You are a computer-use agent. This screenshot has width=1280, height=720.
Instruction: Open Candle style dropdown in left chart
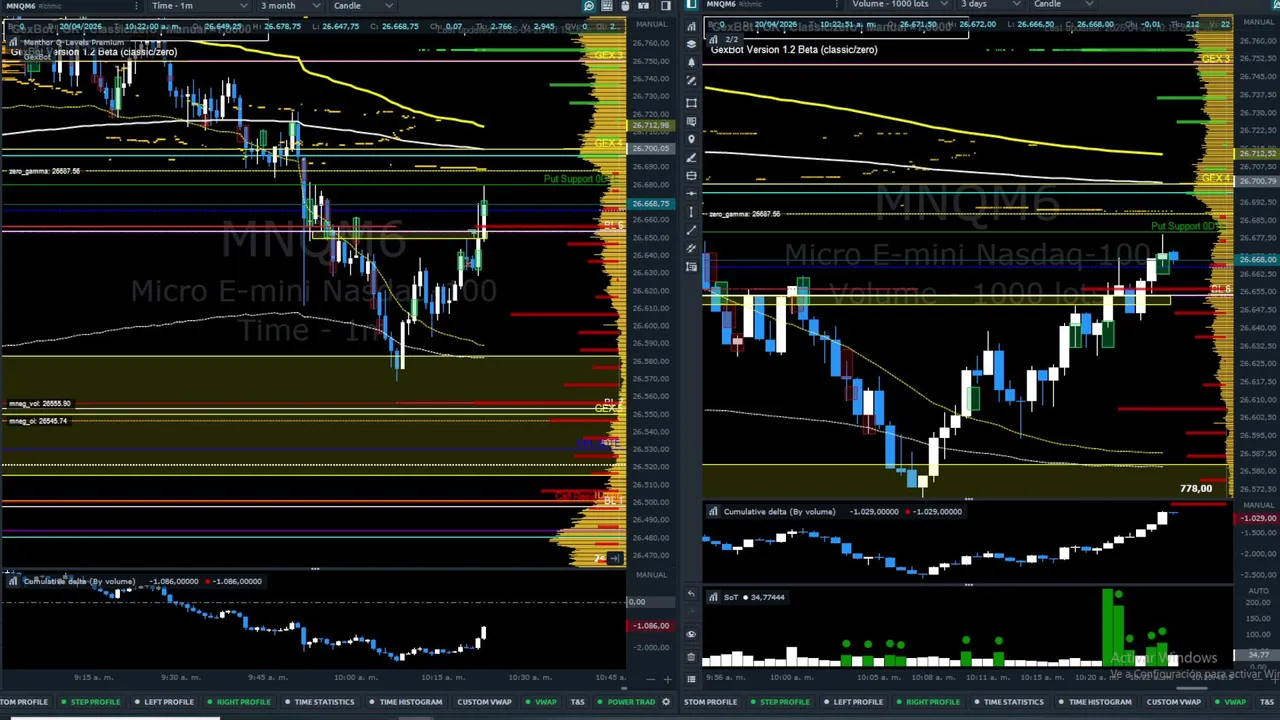coord(362,6)
